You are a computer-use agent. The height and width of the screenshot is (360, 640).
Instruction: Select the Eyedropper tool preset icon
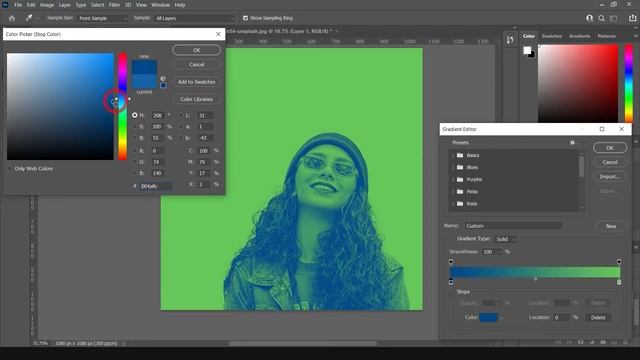pos(29,18)
